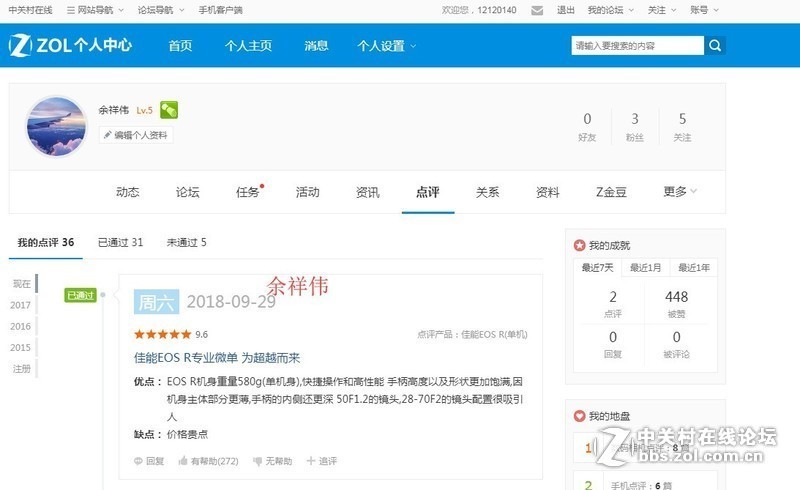
Task: Open the 账号 dropdown in top bar
Action: point(703,10)
